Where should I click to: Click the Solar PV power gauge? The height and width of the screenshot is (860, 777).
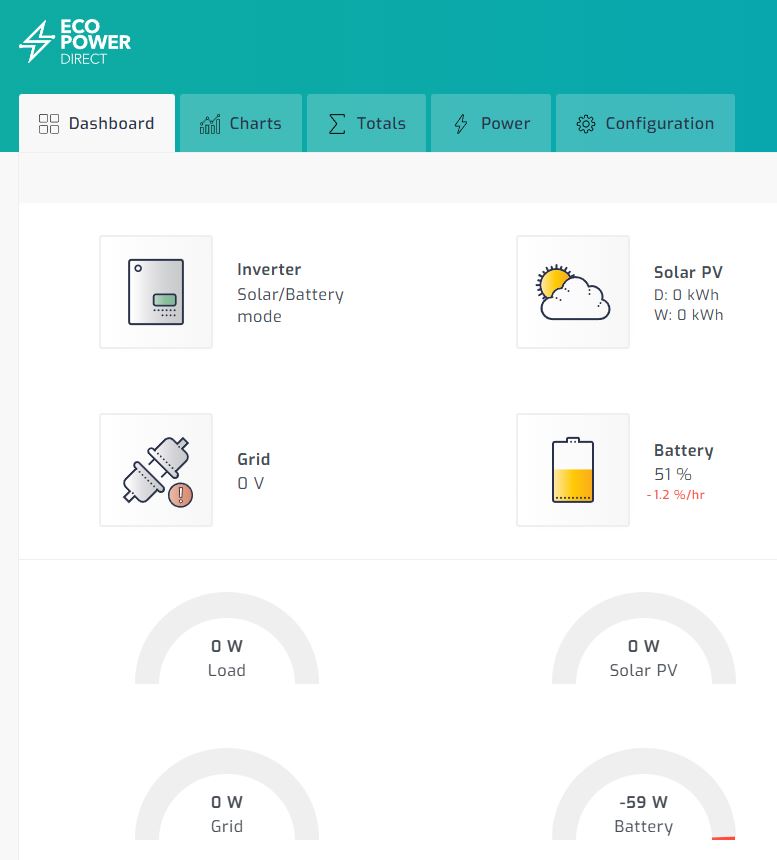coord(644,638)
